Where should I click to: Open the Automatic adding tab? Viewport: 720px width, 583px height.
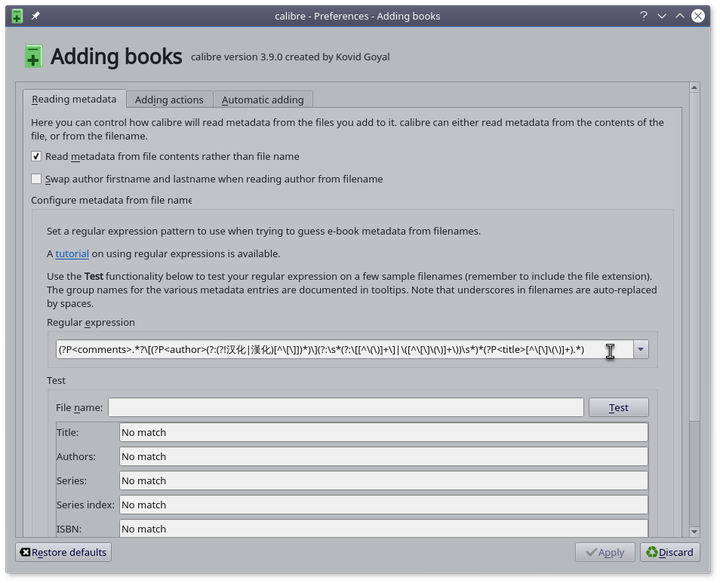coord(263,100)
